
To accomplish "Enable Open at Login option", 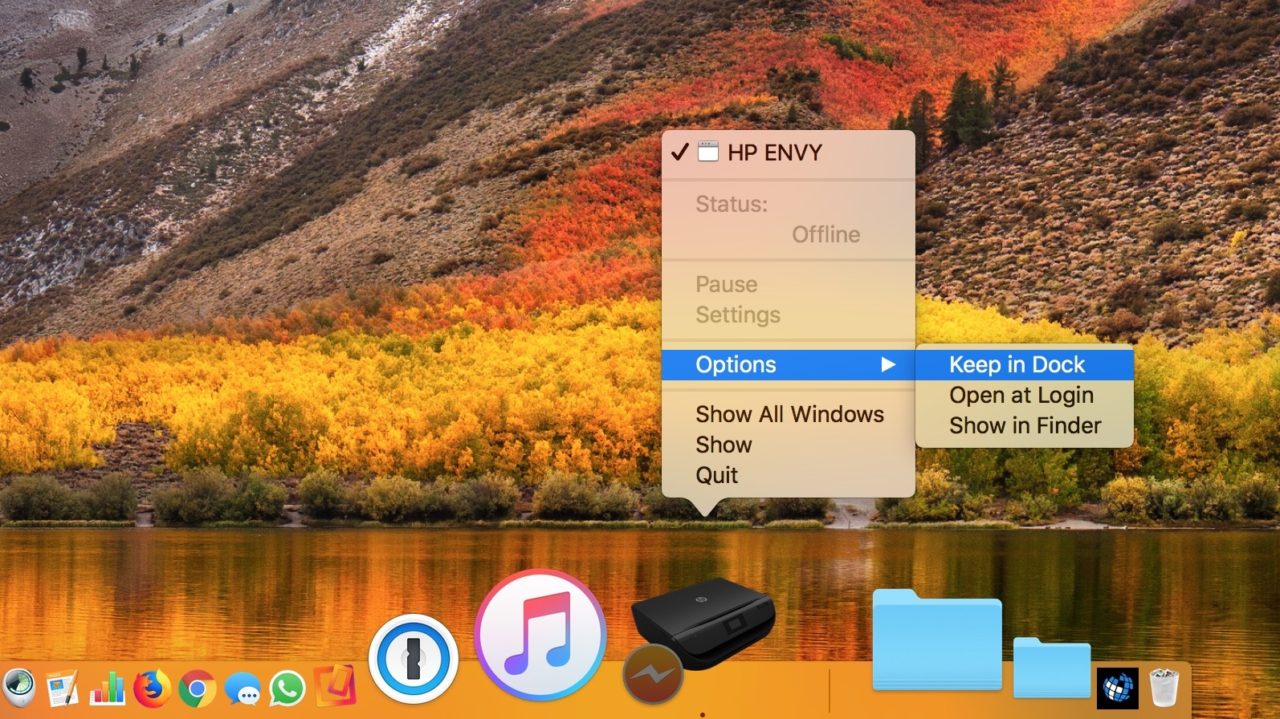I will click(x=1022, y=395).
